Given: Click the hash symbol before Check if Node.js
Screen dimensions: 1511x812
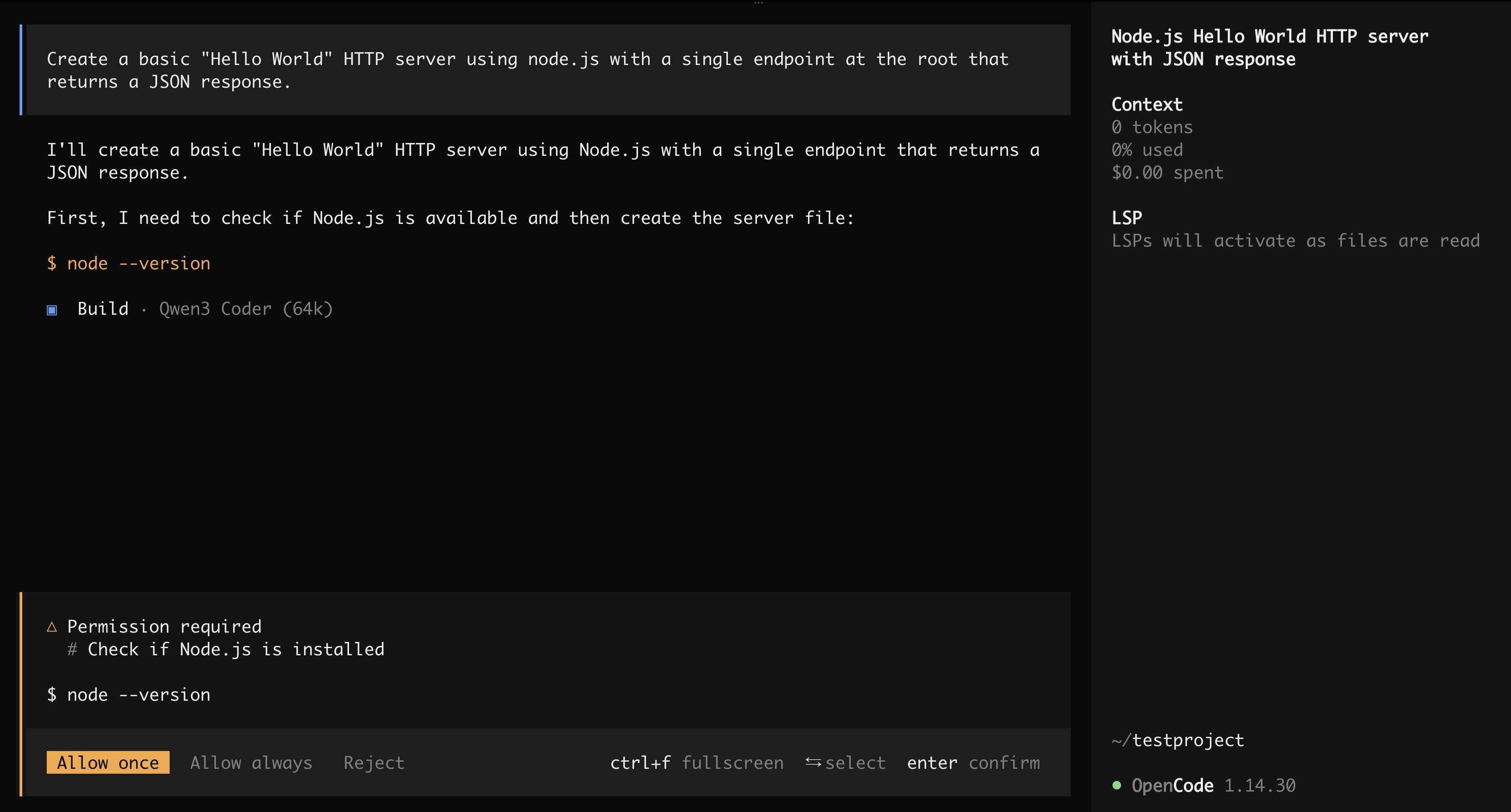Looking at the screenshot, I should (x=72, y=650).
